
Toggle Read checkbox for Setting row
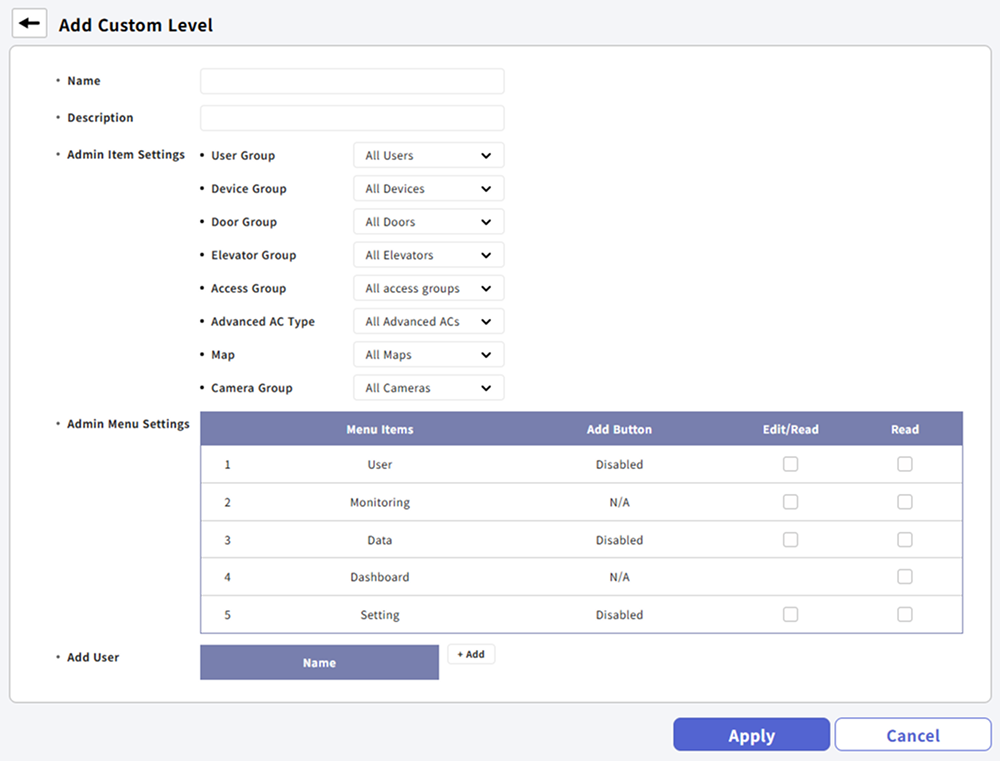pyautogui.click(x=905, y=615)
